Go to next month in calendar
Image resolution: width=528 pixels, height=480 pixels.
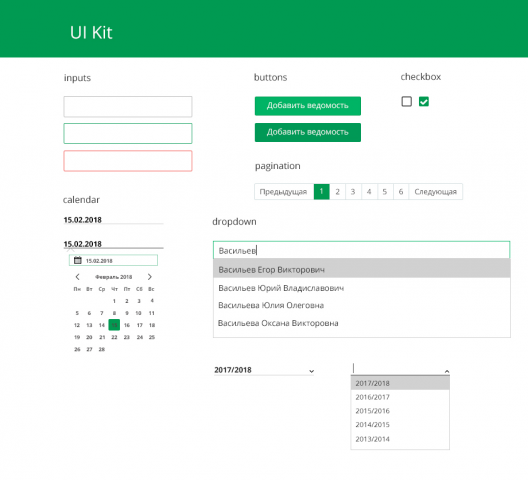click(150, 277)
